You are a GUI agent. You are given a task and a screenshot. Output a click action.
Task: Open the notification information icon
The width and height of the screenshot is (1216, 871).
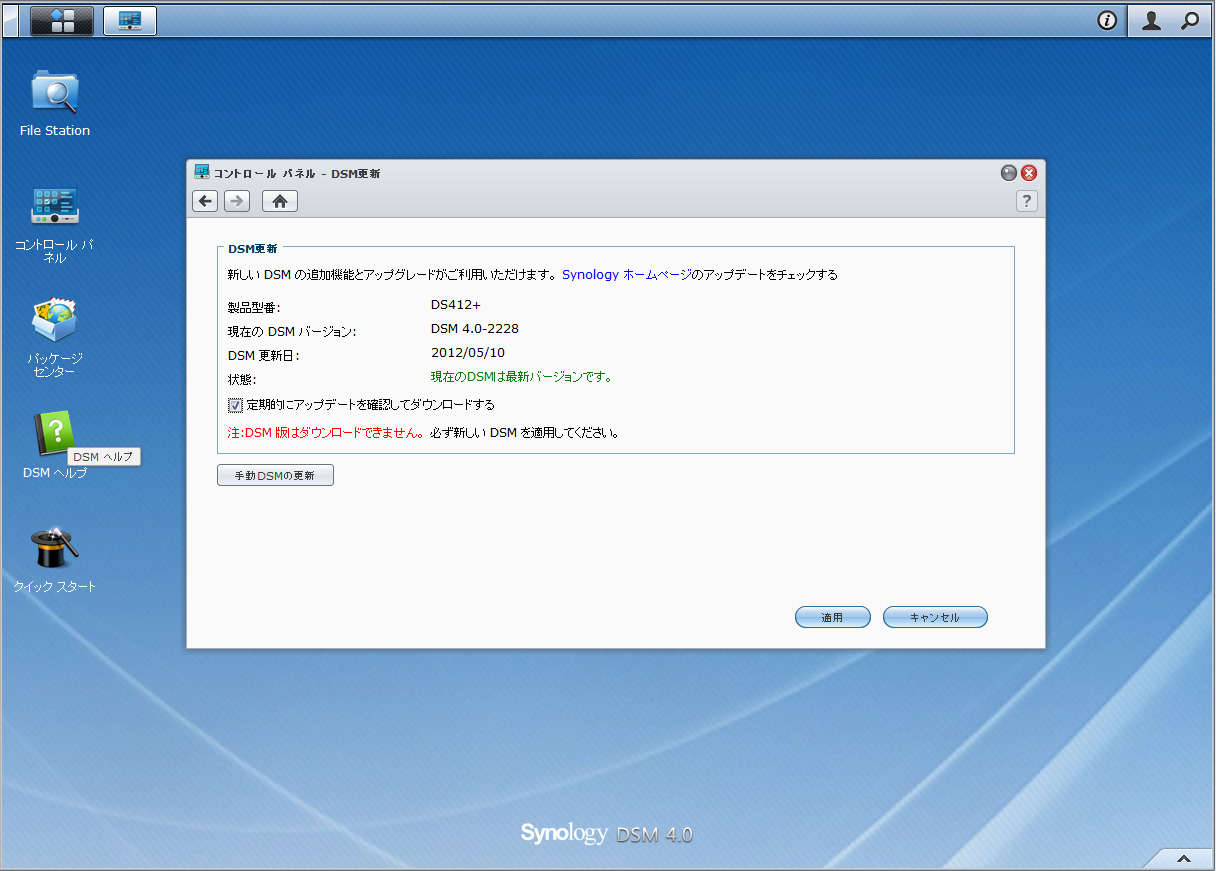pyautogui.click(x=1107, y=20)
